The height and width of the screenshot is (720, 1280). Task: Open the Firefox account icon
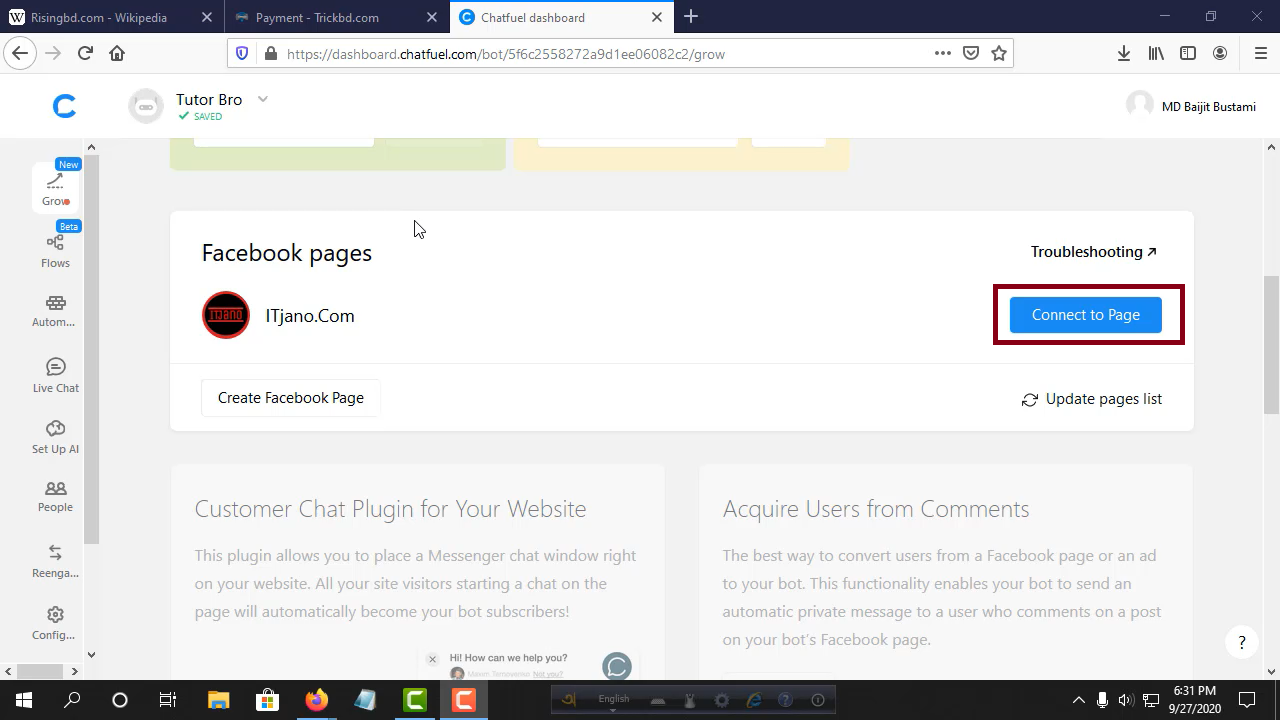click(x=1220, y=53)
